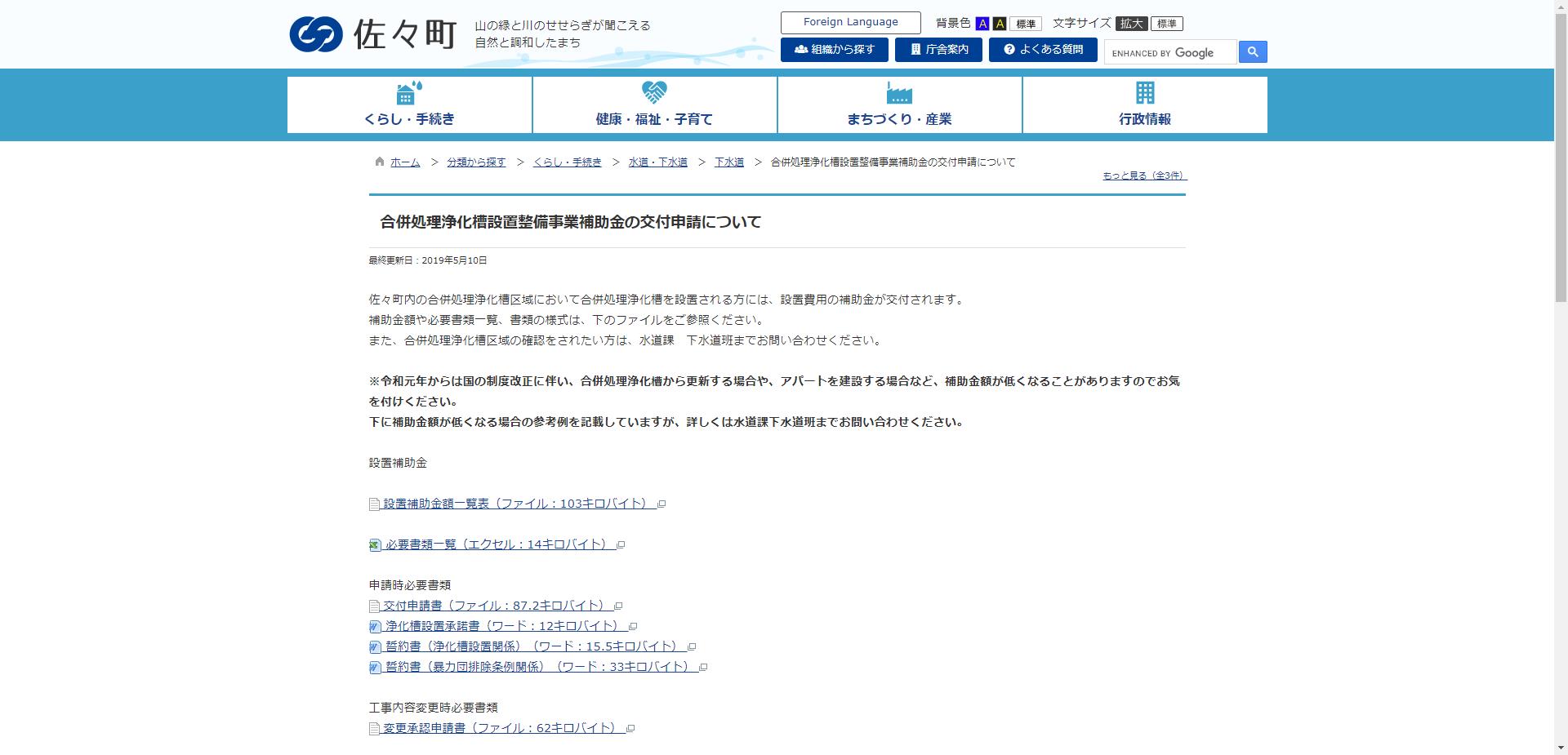
Task: Reset background color with 標準 button
Action: tap(1026, 24)
